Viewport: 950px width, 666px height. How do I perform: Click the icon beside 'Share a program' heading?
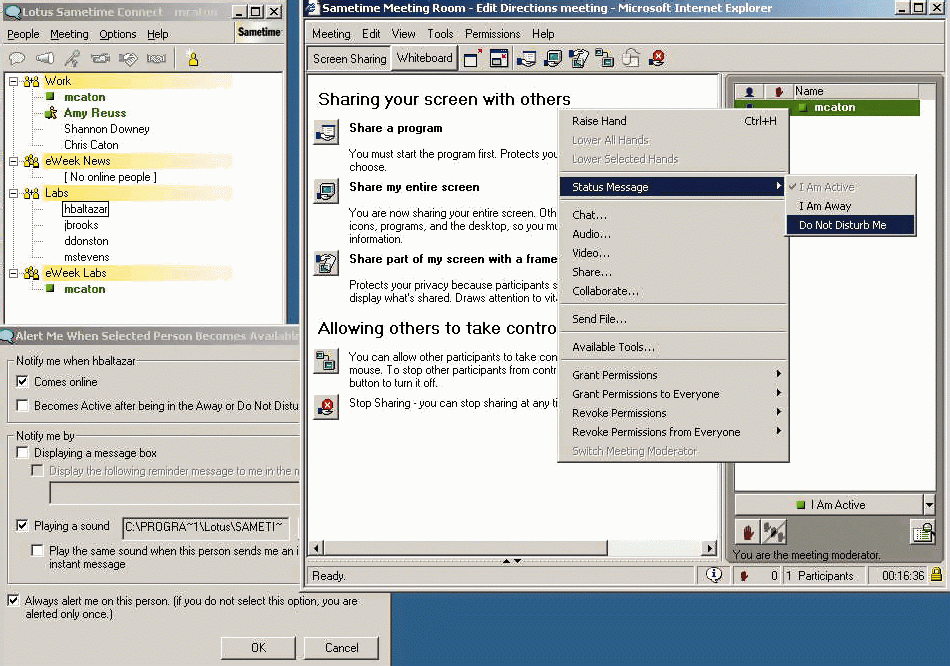pyautogui.click(x=326, y=132)
